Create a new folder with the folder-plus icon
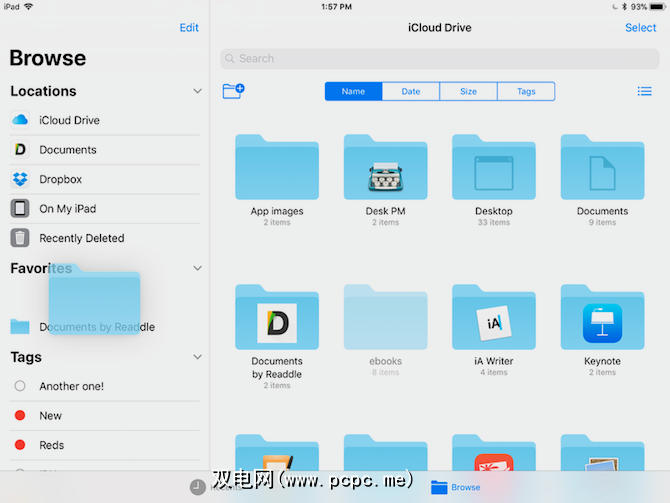This screenshot has height=503, width=670. [x=233, y=91]
